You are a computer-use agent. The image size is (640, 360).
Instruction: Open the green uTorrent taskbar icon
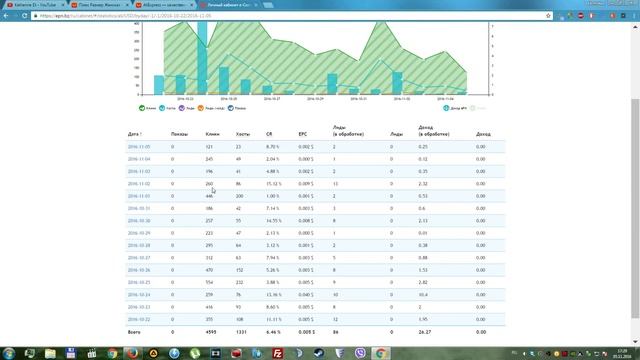pos(195,353)
